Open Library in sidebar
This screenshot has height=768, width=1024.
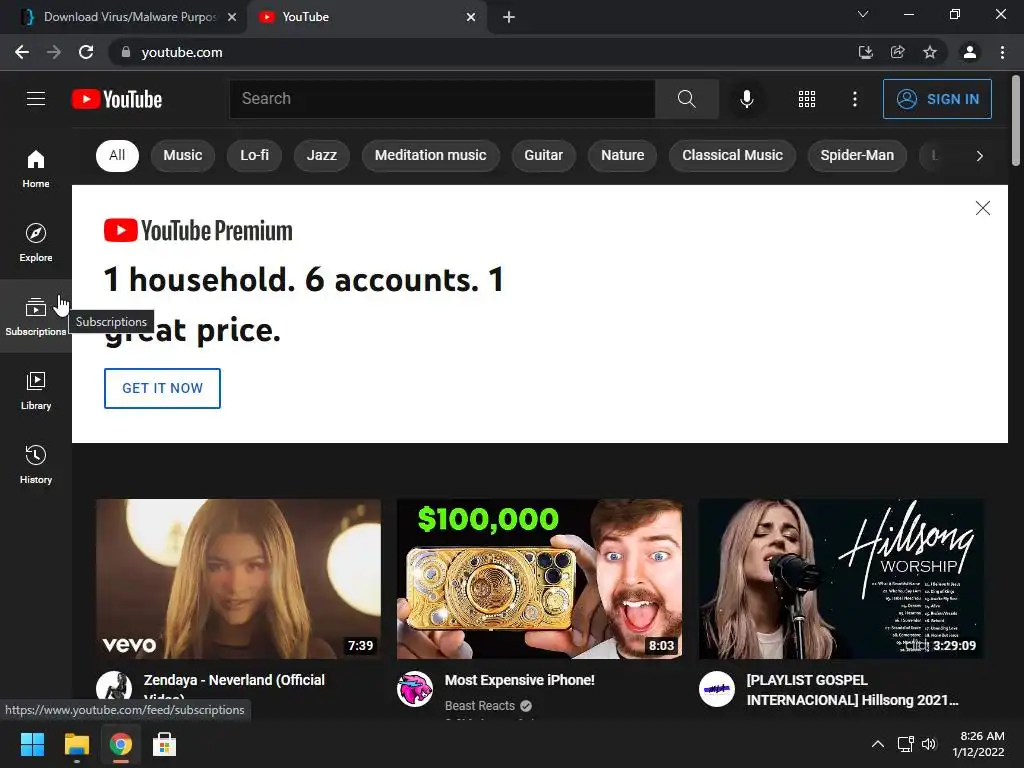(x=36, y=391)
